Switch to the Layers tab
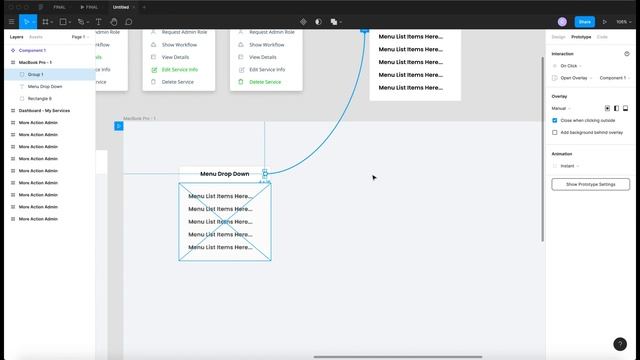Screen dimensions: 640x360 pos(16,37)
